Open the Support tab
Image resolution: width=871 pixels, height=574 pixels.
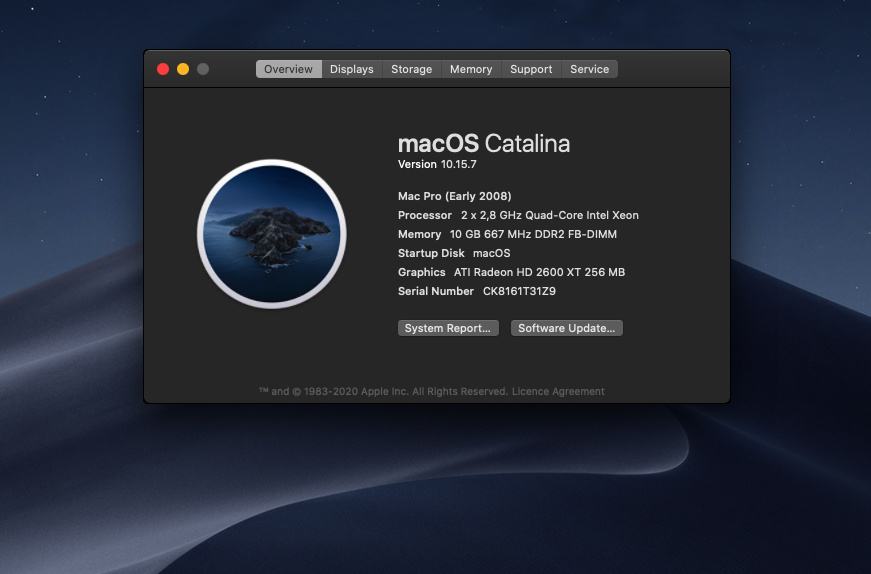coord(531,69)
